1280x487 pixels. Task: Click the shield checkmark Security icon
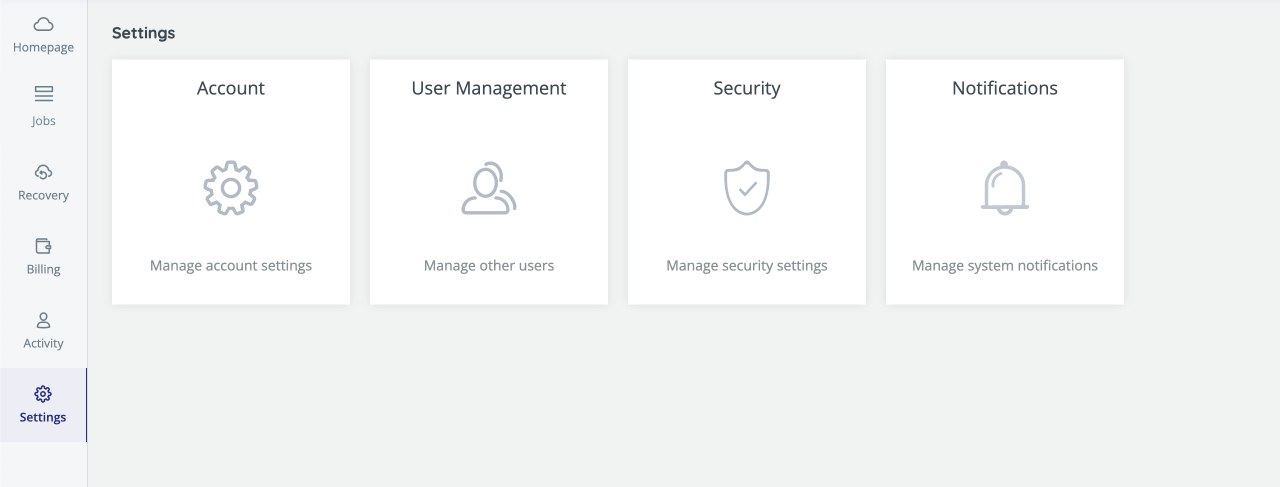pos(747,188)
